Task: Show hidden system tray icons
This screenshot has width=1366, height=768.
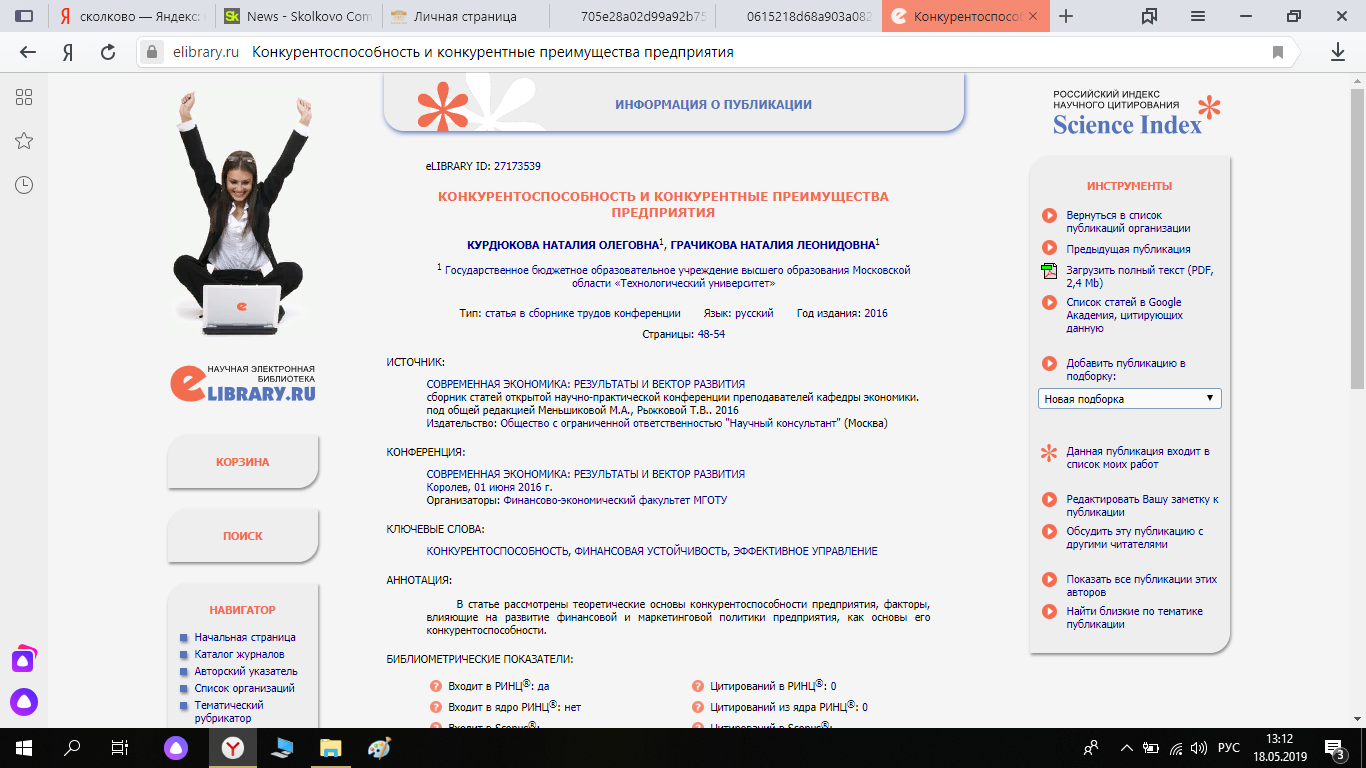Action: 1129,747
